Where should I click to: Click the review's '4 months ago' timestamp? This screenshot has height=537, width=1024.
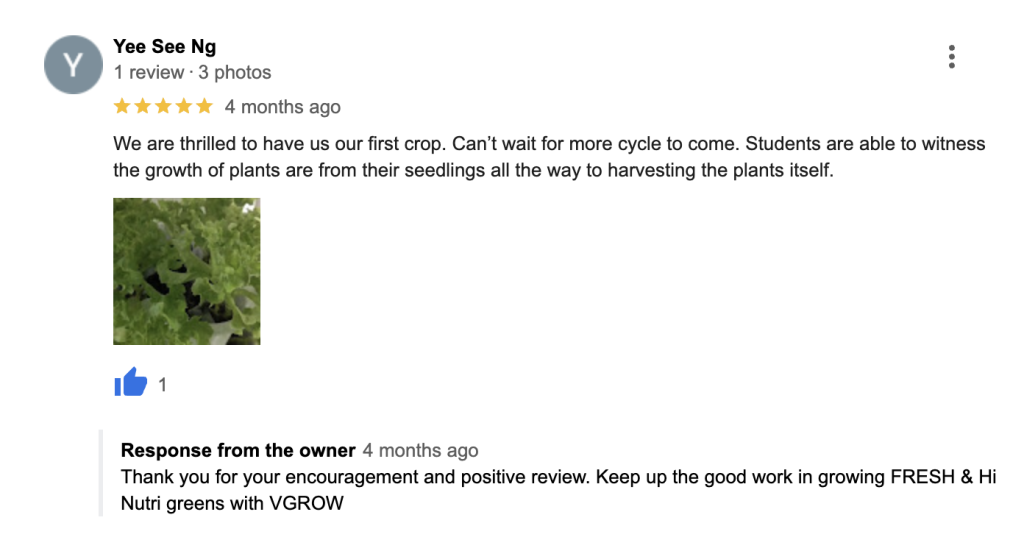click(282, 107)
